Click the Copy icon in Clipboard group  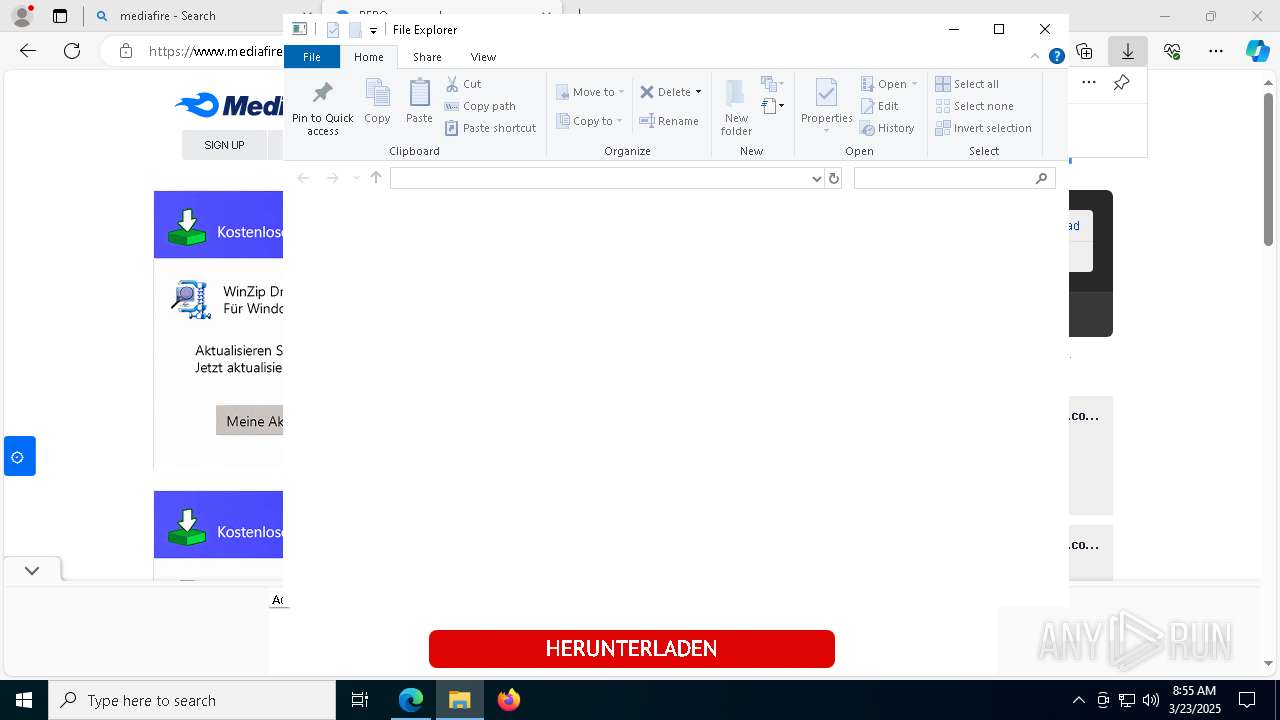(377, 93)
